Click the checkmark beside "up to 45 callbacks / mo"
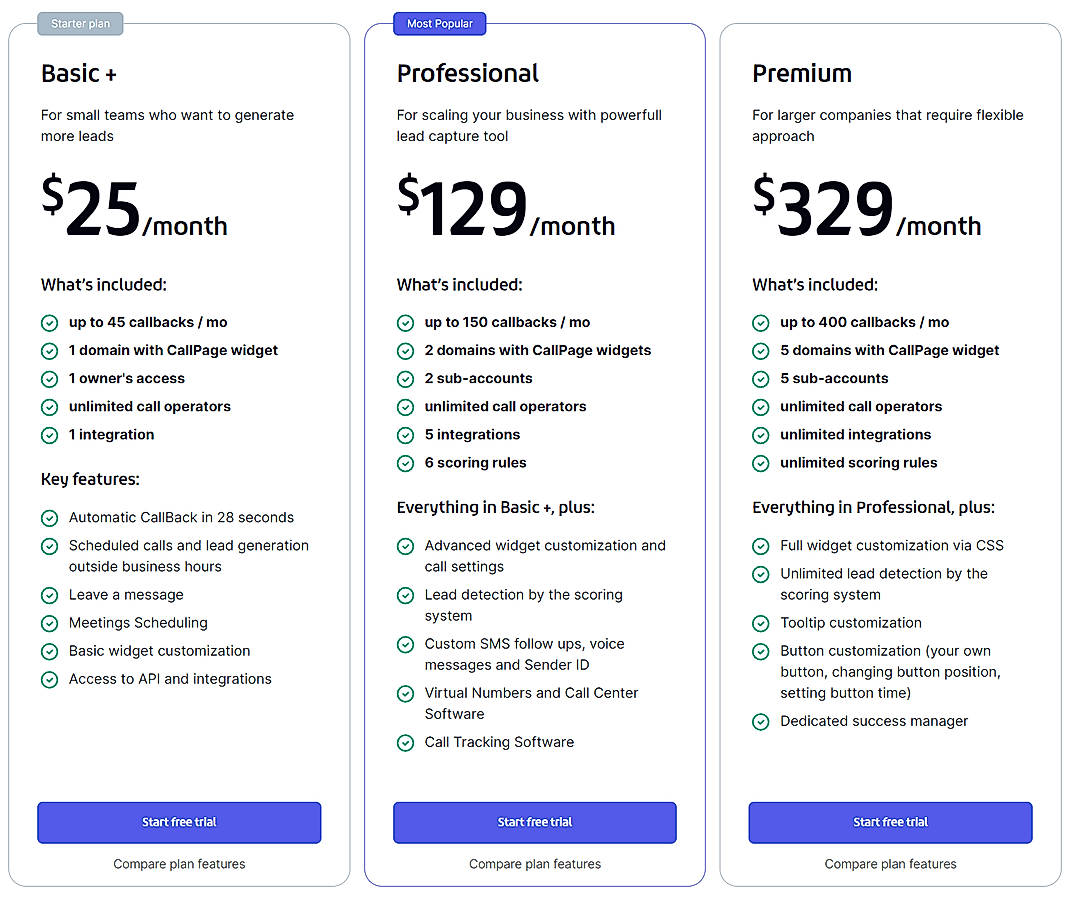This screenshot has height=897, width=1070. [x=49, y=322]
